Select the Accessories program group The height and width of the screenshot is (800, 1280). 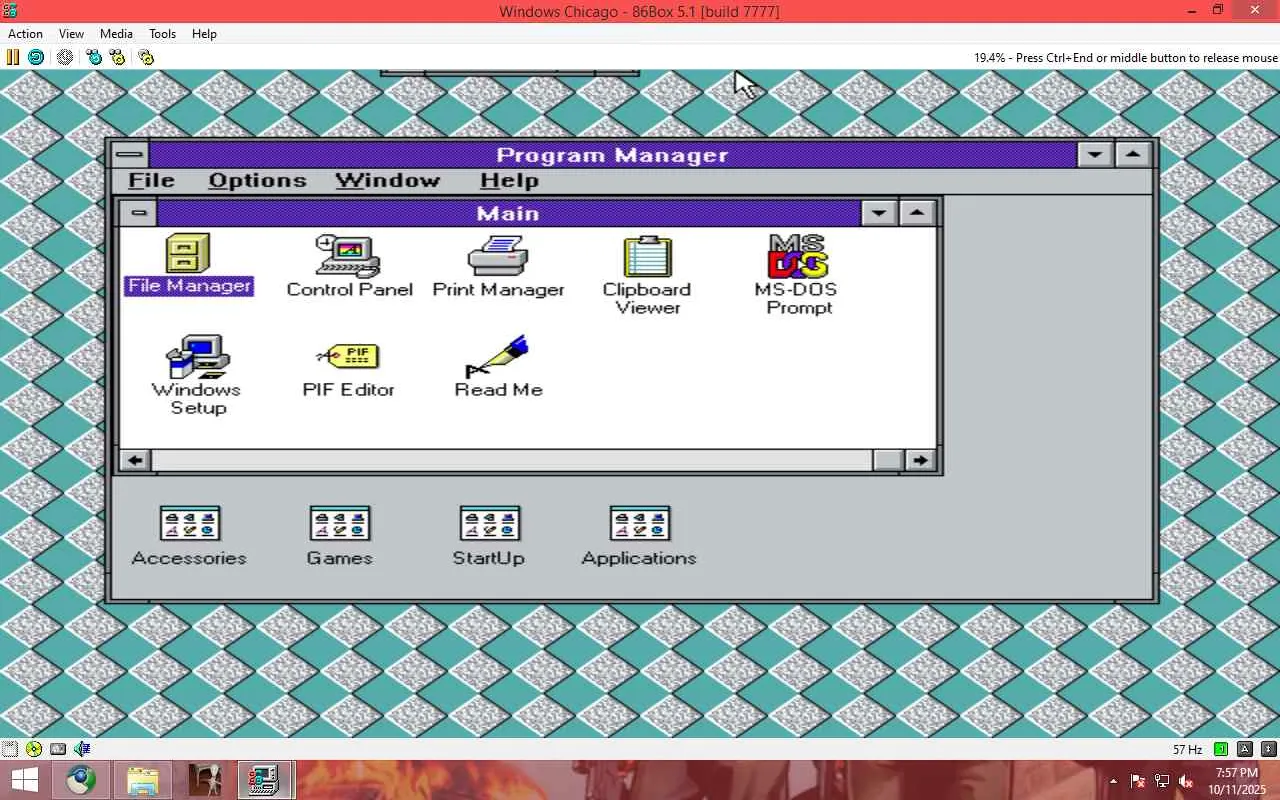tap(189, 537)
